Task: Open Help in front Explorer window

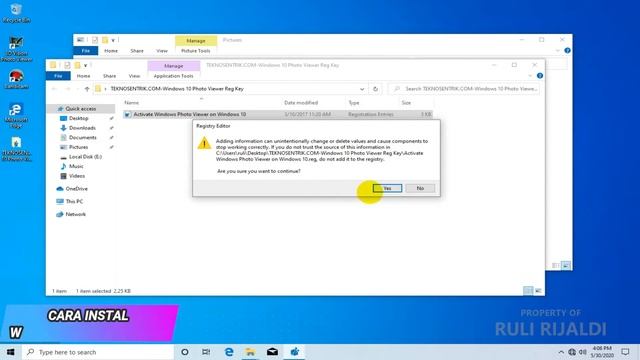Action: coord(540,76)
